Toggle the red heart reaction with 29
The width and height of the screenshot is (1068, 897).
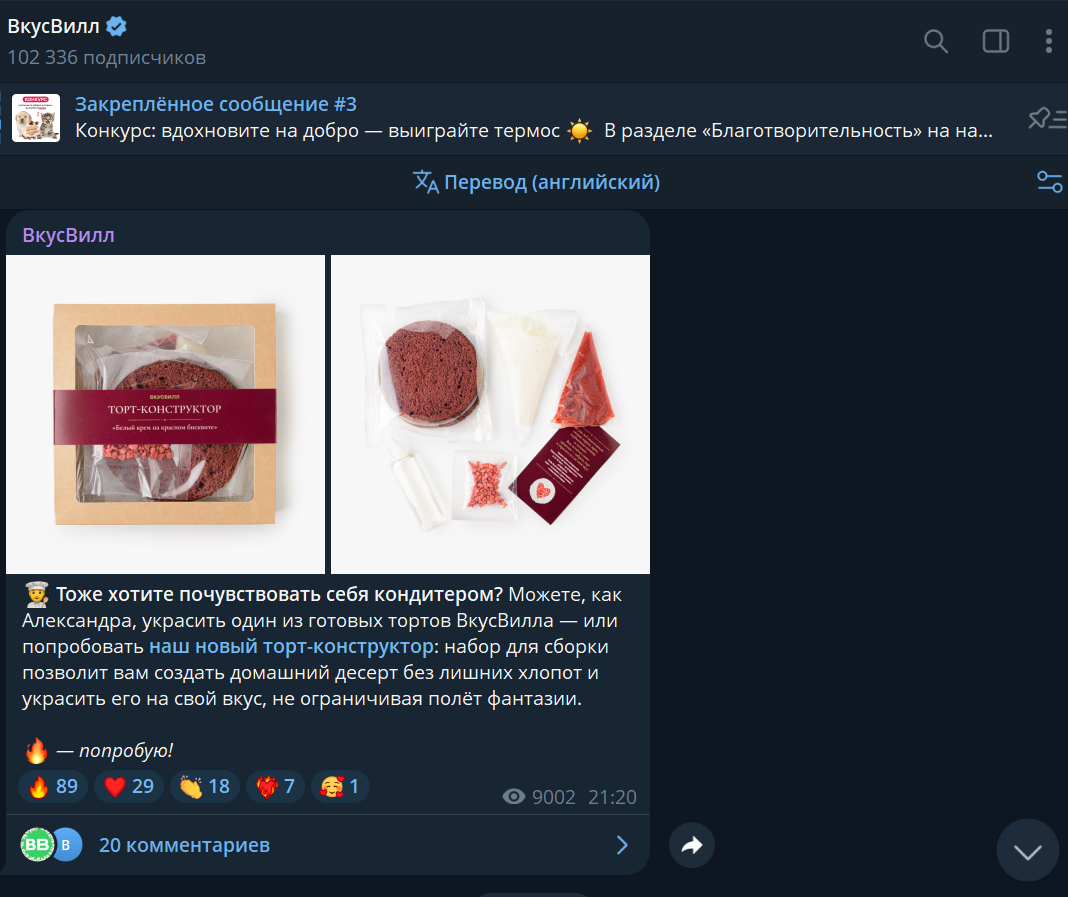129,787
